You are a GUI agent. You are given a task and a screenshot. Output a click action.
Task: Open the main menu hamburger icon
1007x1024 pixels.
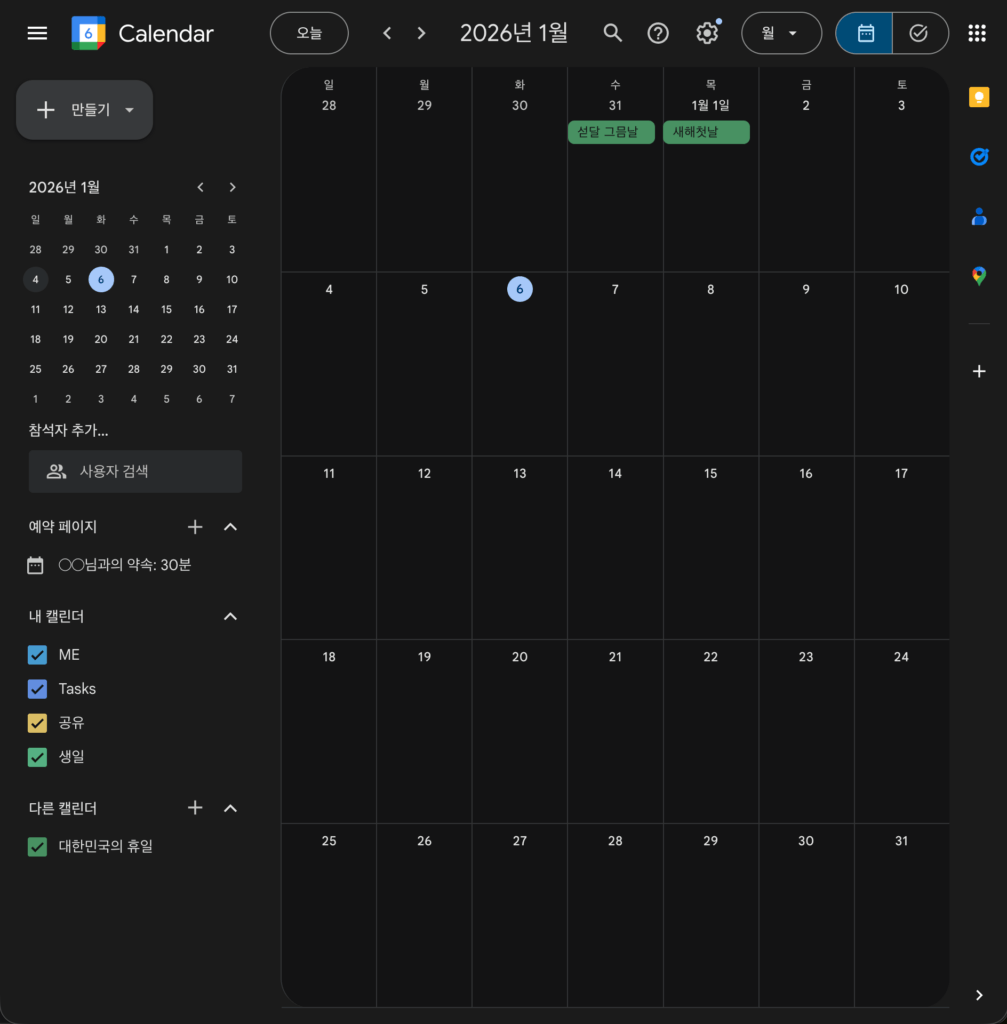pos(37,33)
